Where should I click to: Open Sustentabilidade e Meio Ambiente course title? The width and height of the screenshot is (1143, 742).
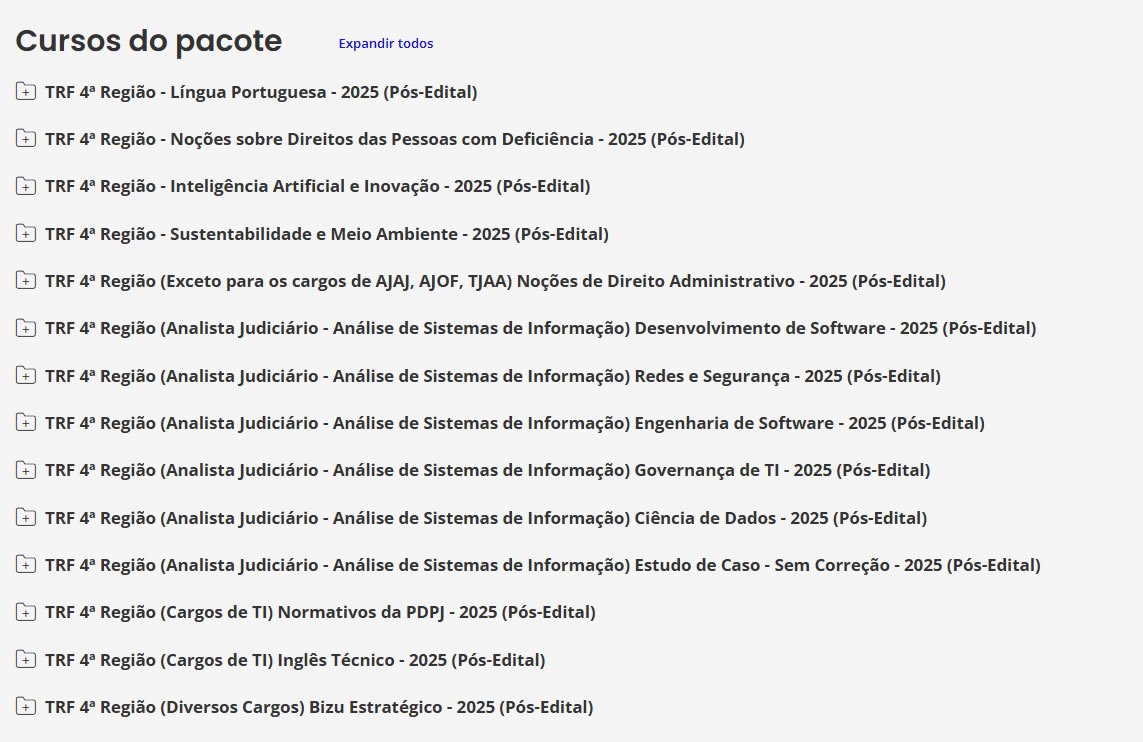tap(327, 234)
